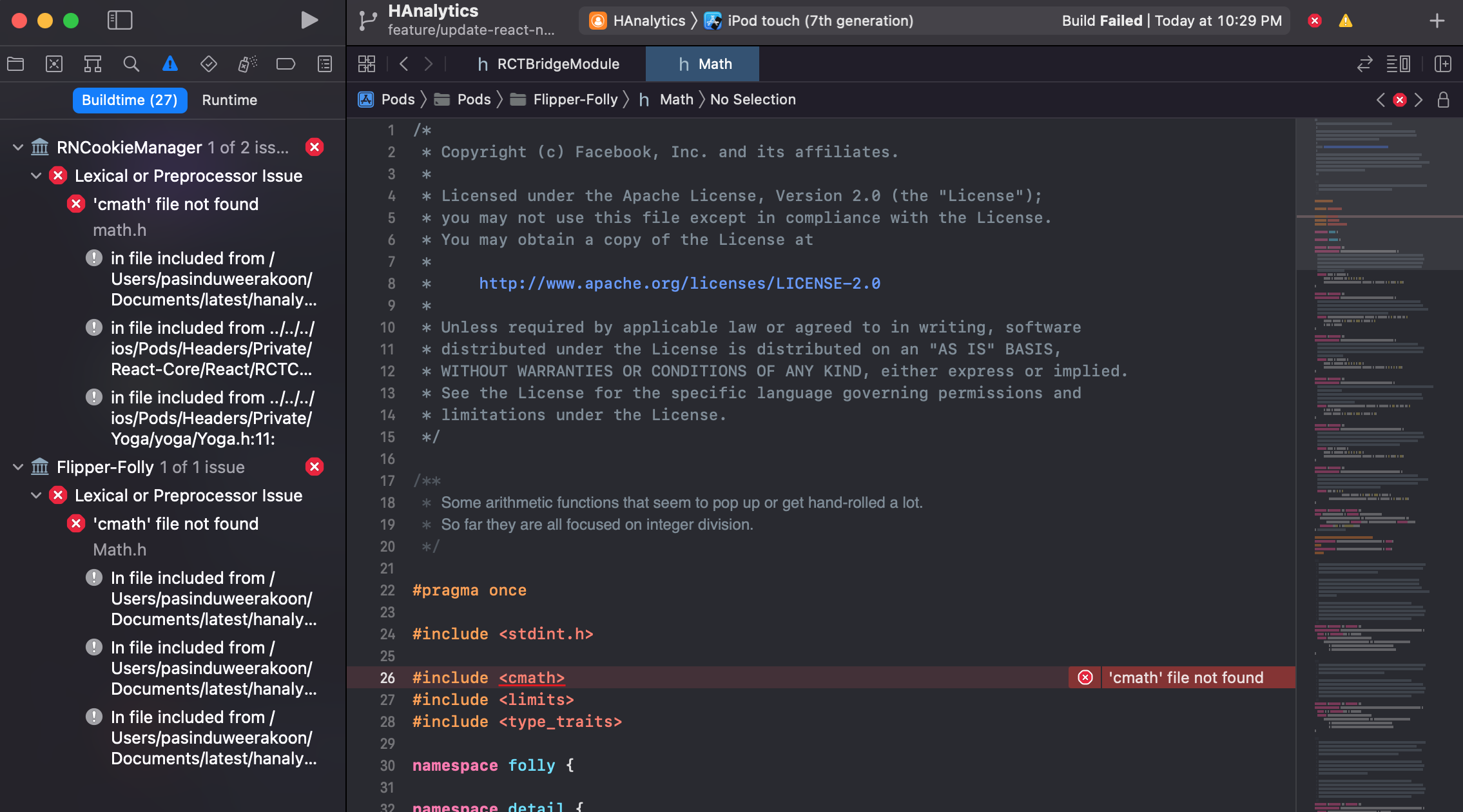Viewport: 1463px width, 812px height.
Task: Click the minimap code overview
Action: click(1373, 451)
